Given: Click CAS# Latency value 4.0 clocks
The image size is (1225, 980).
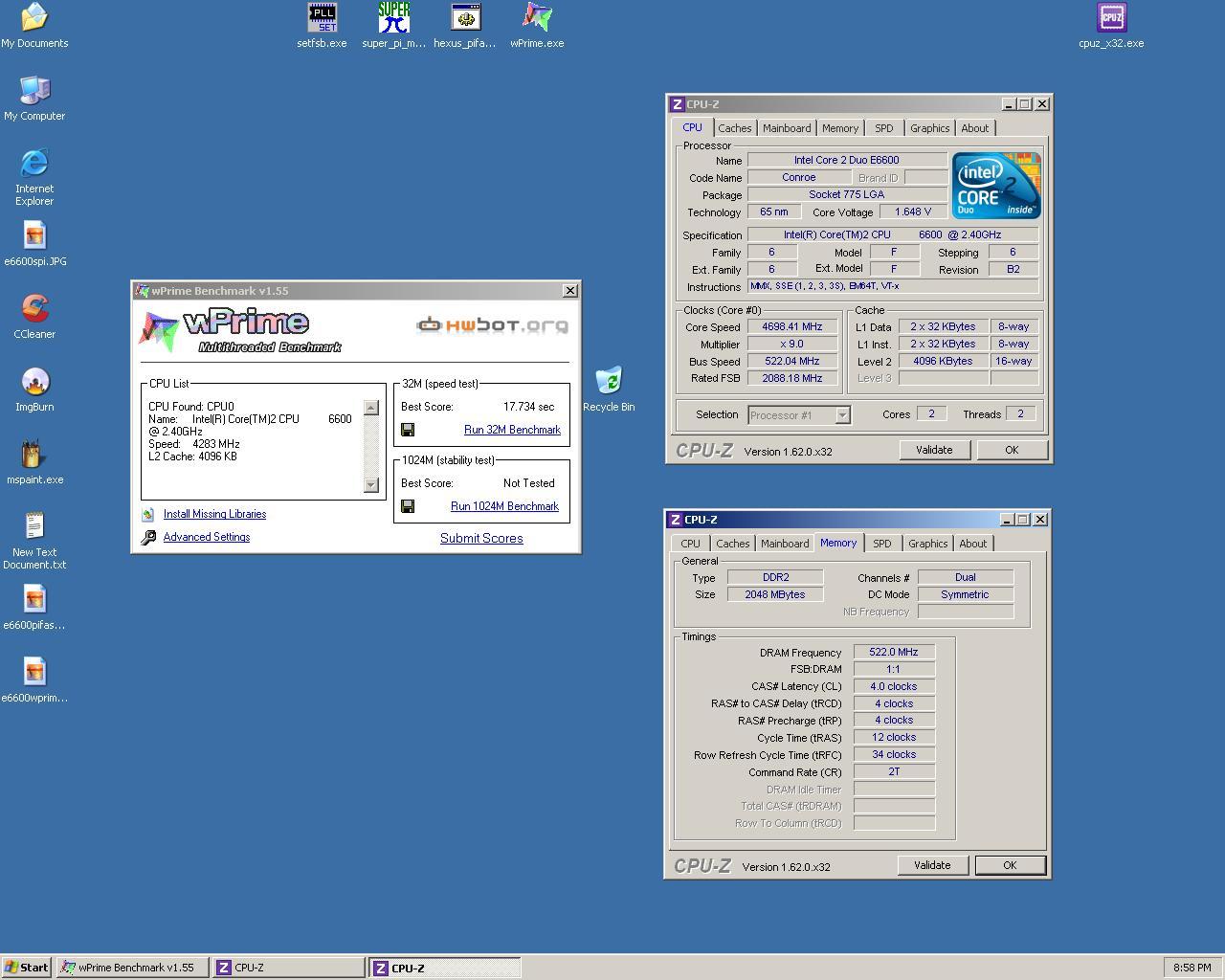Looking at the screenshot, I should click(894, 686).
